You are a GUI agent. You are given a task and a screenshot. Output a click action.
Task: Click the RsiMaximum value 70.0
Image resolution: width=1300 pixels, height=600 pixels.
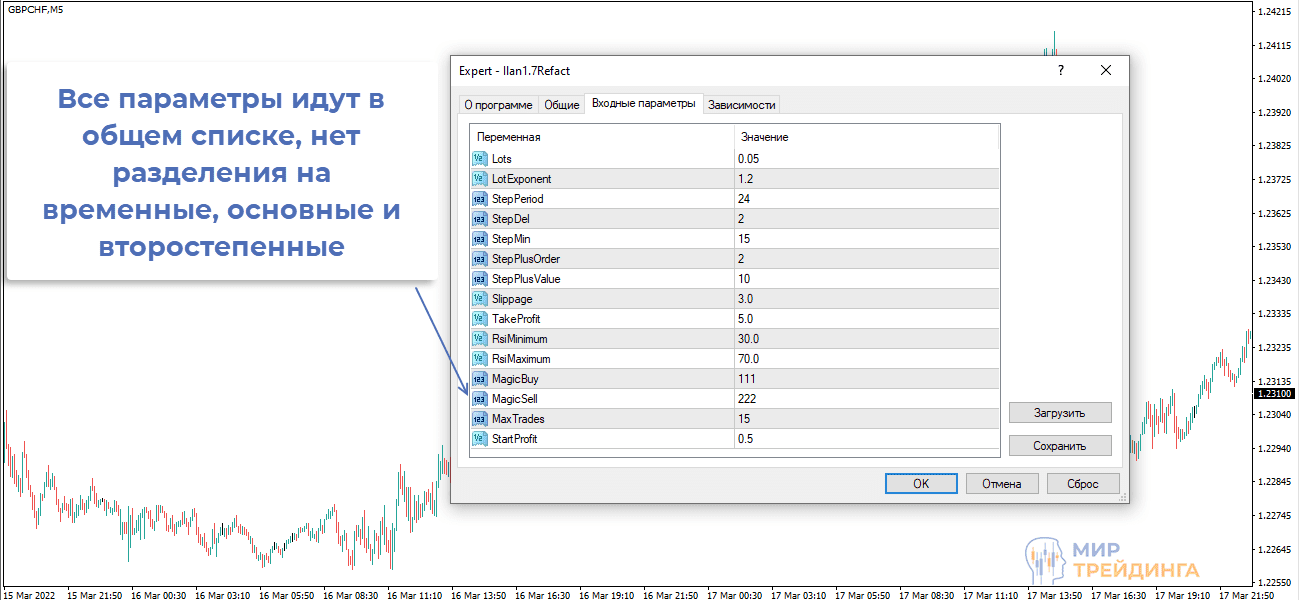click(865, 359)
